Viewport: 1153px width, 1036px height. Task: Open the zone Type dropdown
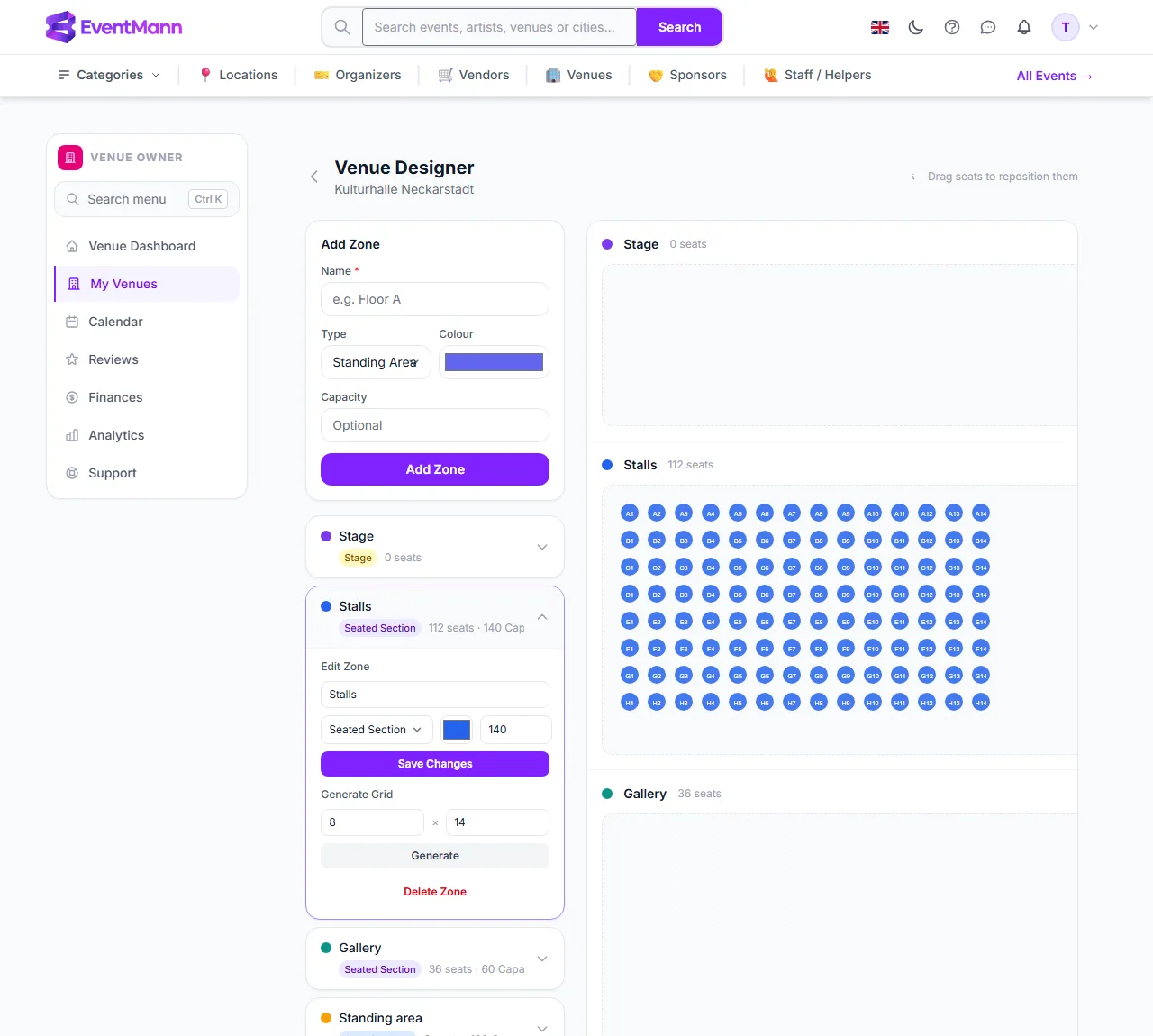[x=376, y=362]
